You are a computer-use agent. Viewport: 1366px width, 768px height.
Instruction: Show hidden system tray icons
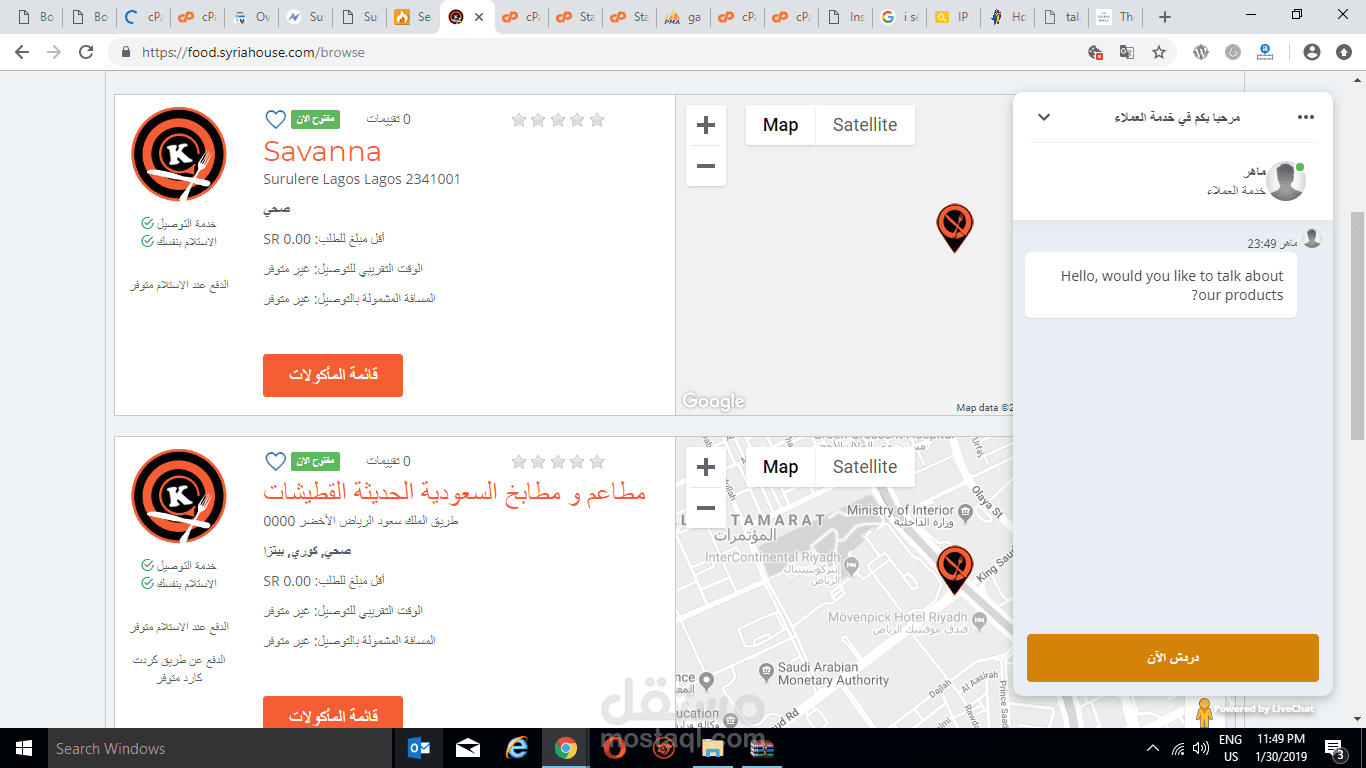click(1153, 748)
